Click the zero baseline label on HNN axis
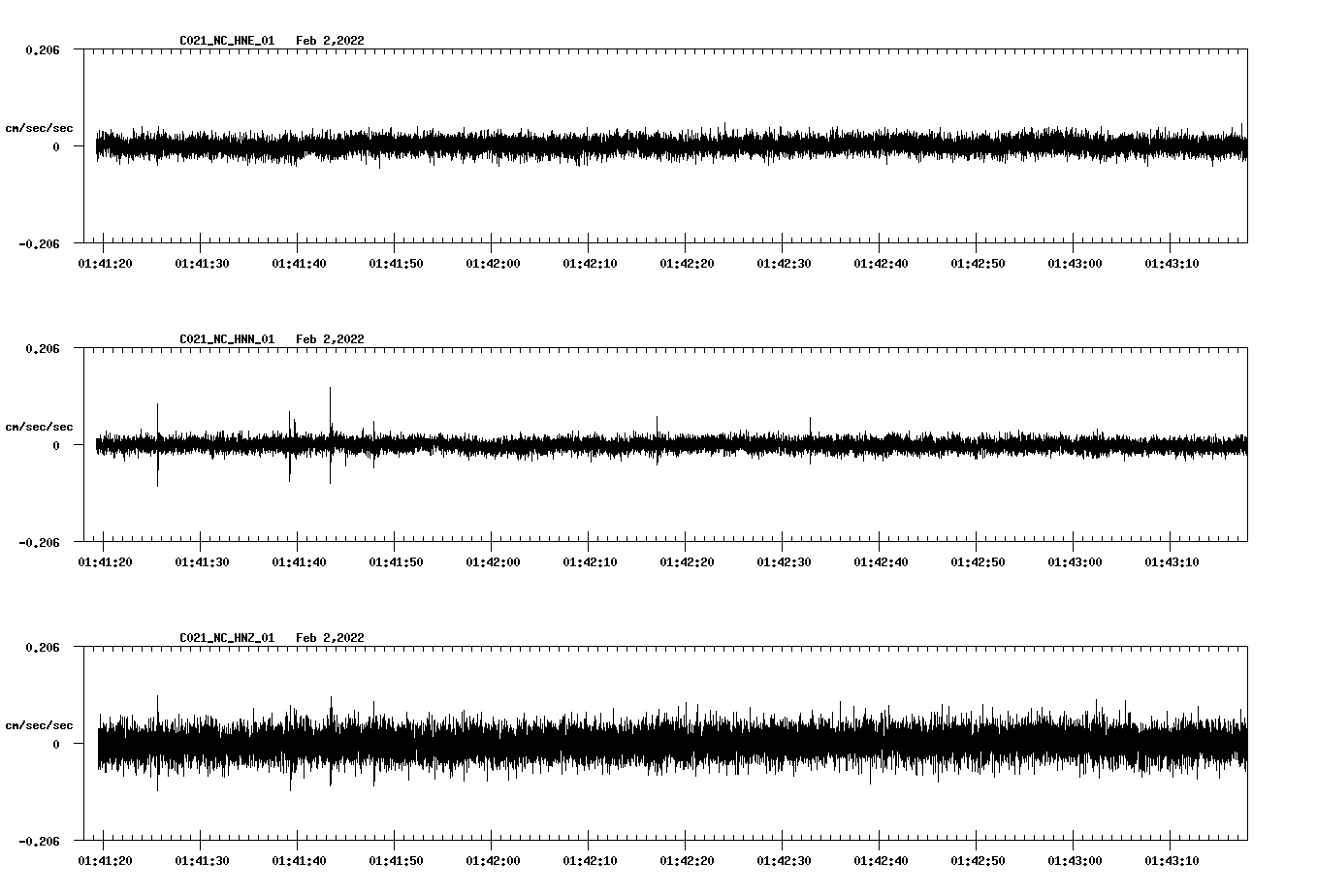Viewport: 1317px width, 896px height. [x=55, y=446]
